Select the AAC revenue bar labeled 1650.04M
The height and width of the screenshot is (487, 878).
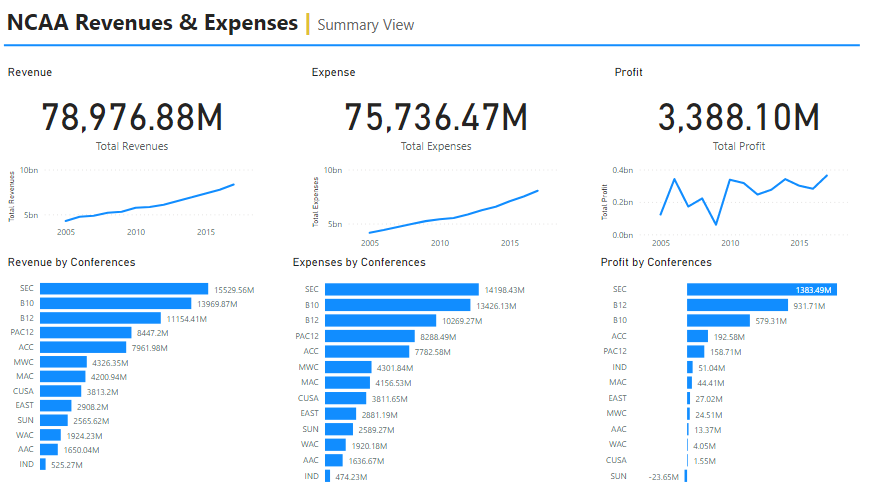[x=49, y=449]
